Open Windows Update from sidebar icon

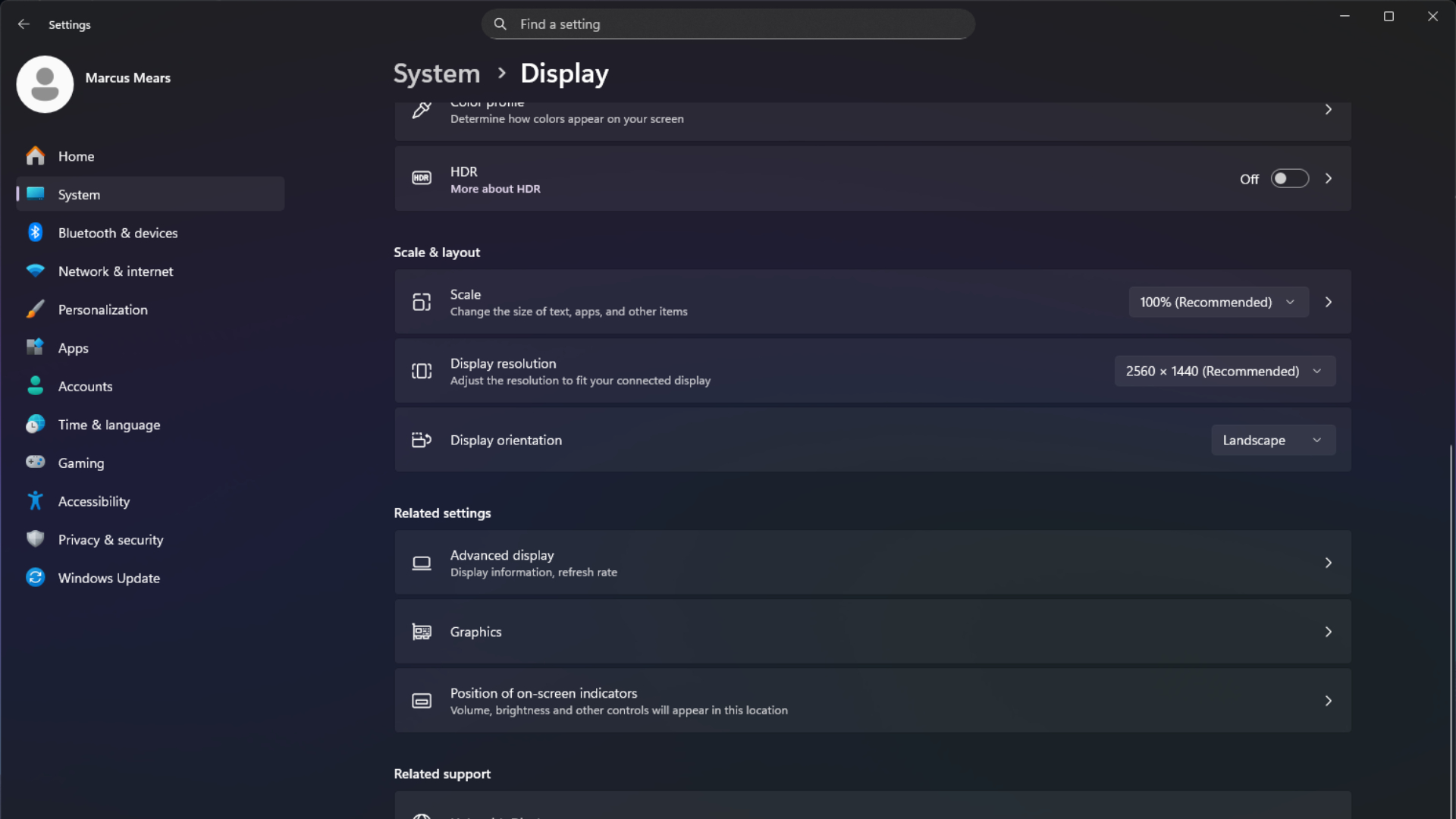click(x=36, y=577)
